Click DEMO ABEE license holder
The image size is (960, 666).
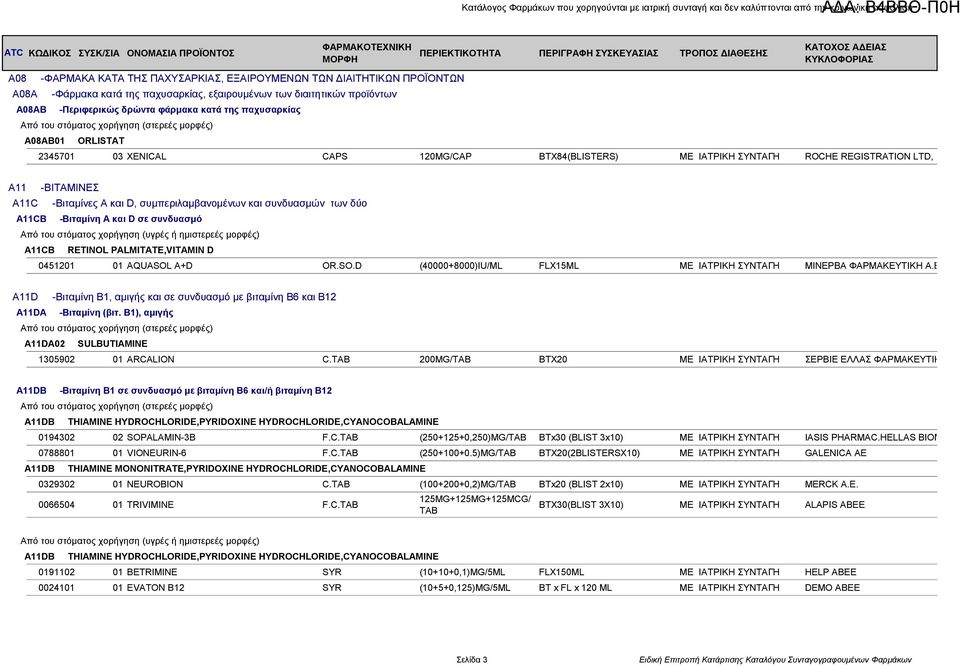[x=832, y=588]
